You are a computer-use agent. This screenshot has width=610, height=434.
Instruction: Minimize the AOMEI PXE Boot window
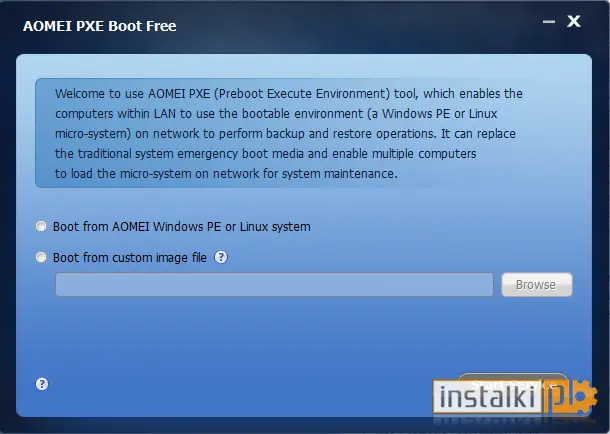[549, 22]
